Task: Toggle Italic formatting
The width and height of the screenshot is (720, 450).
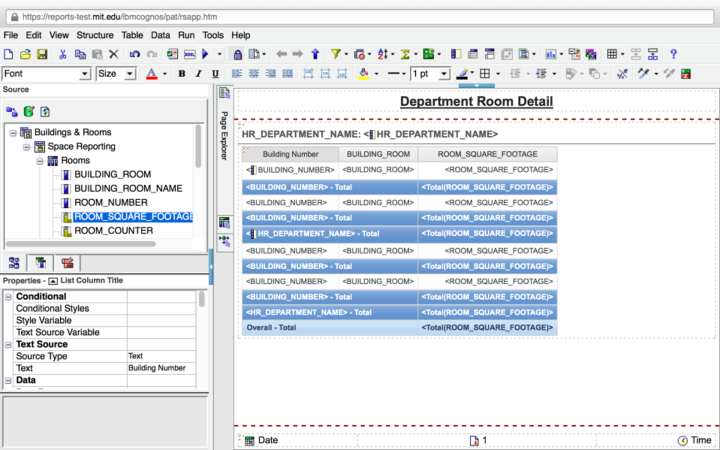Action: pyautogui.click(x=199, y=74)
